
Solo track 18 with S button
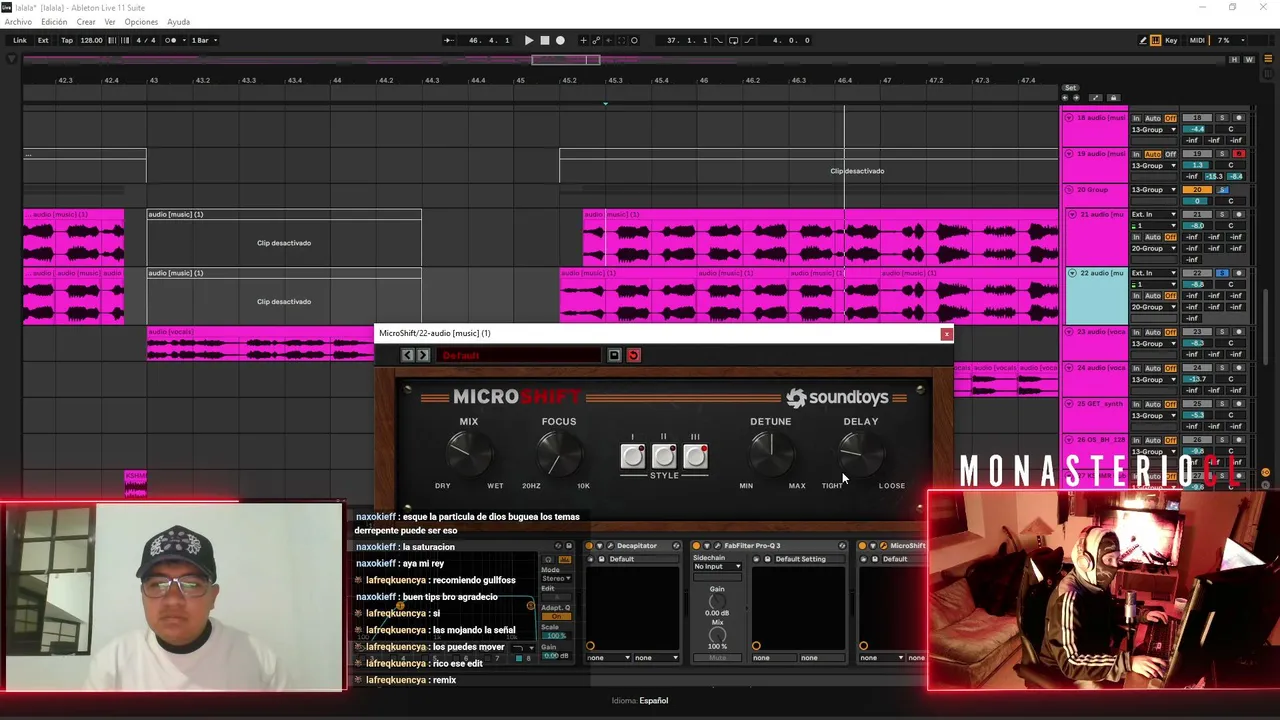click(x=1222, y=118)
